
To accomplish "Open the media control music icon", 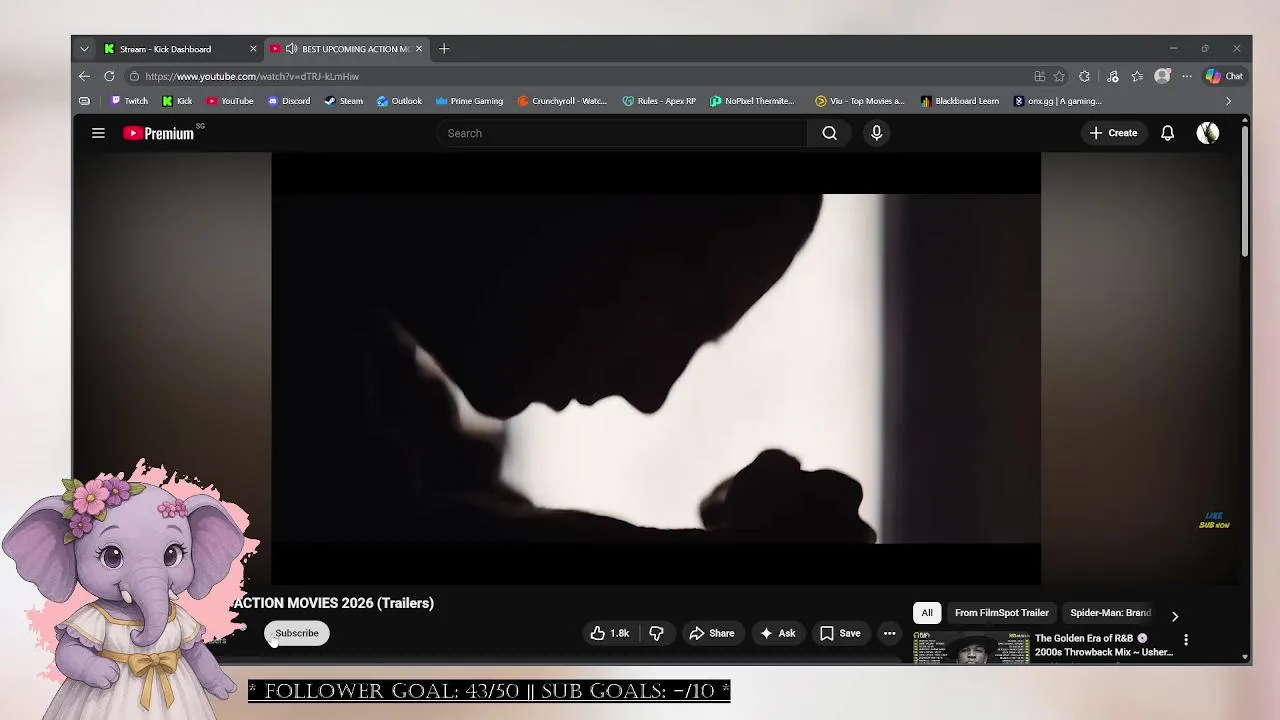I will pos(1112,76).
